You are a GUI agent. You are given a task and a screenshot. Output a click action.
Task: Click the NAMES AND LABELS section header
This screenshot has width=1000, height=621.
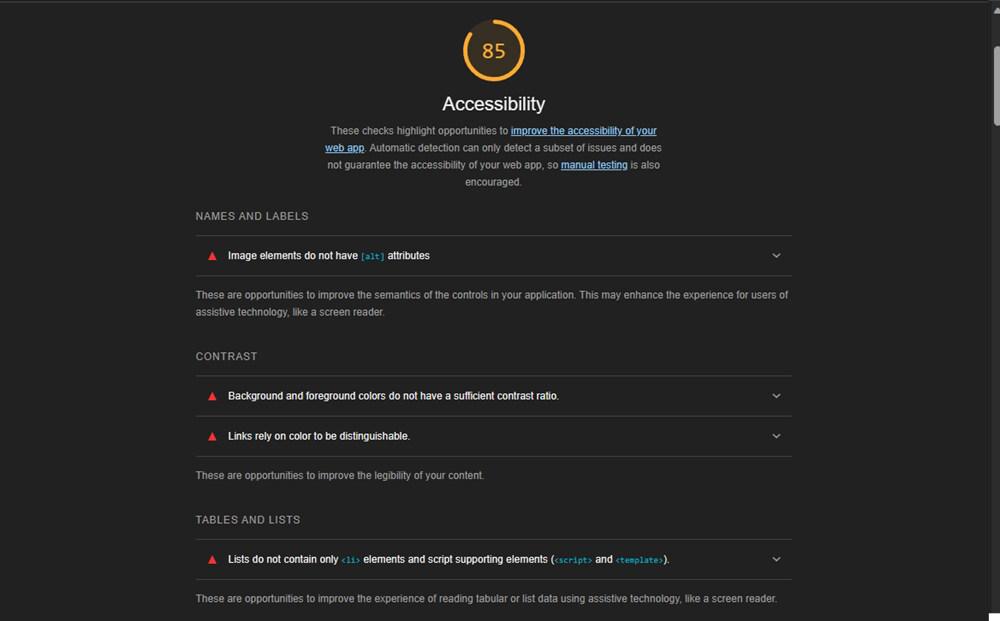252,216
